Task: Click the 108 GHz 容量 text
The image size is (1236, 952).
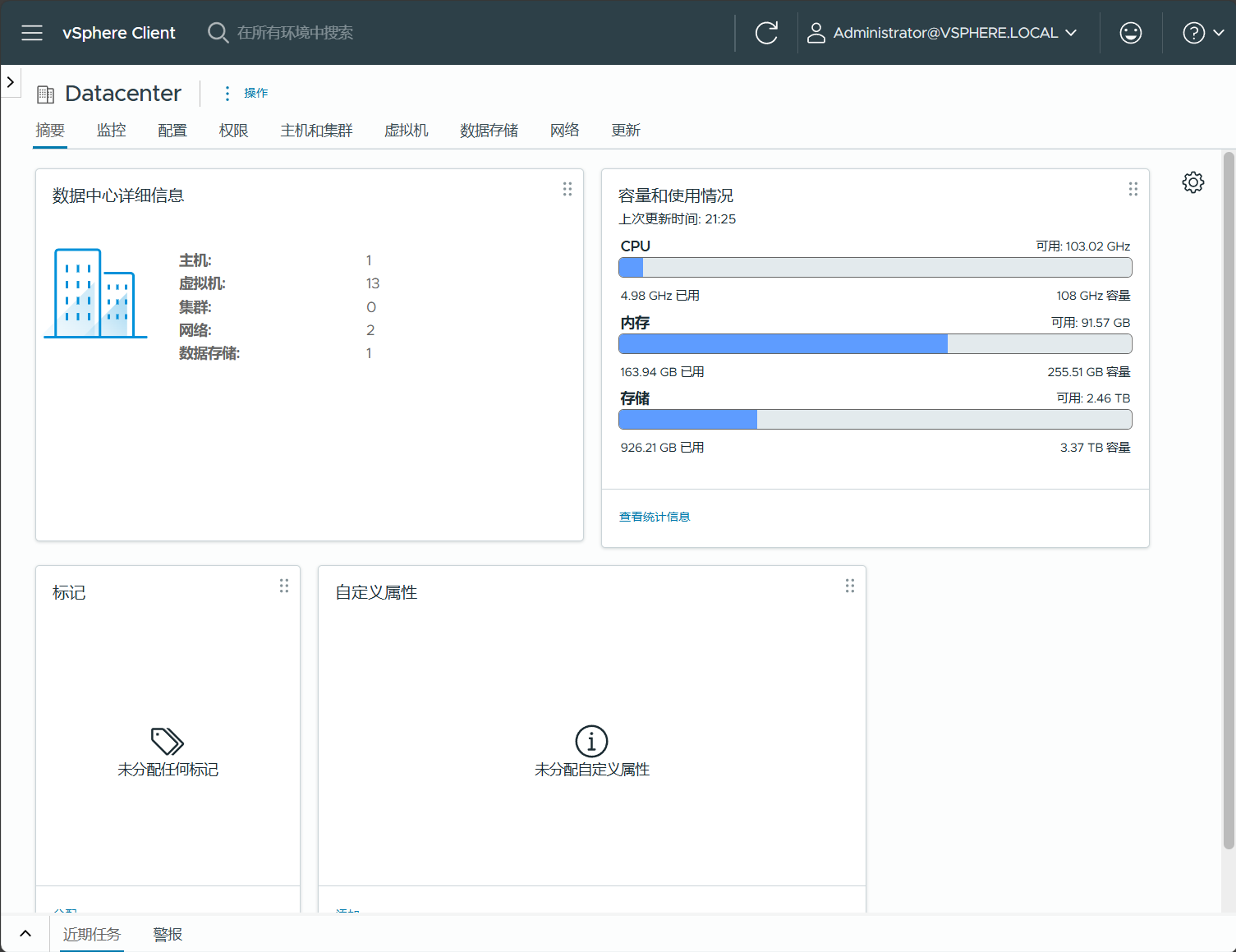Action: point(1093,296)
